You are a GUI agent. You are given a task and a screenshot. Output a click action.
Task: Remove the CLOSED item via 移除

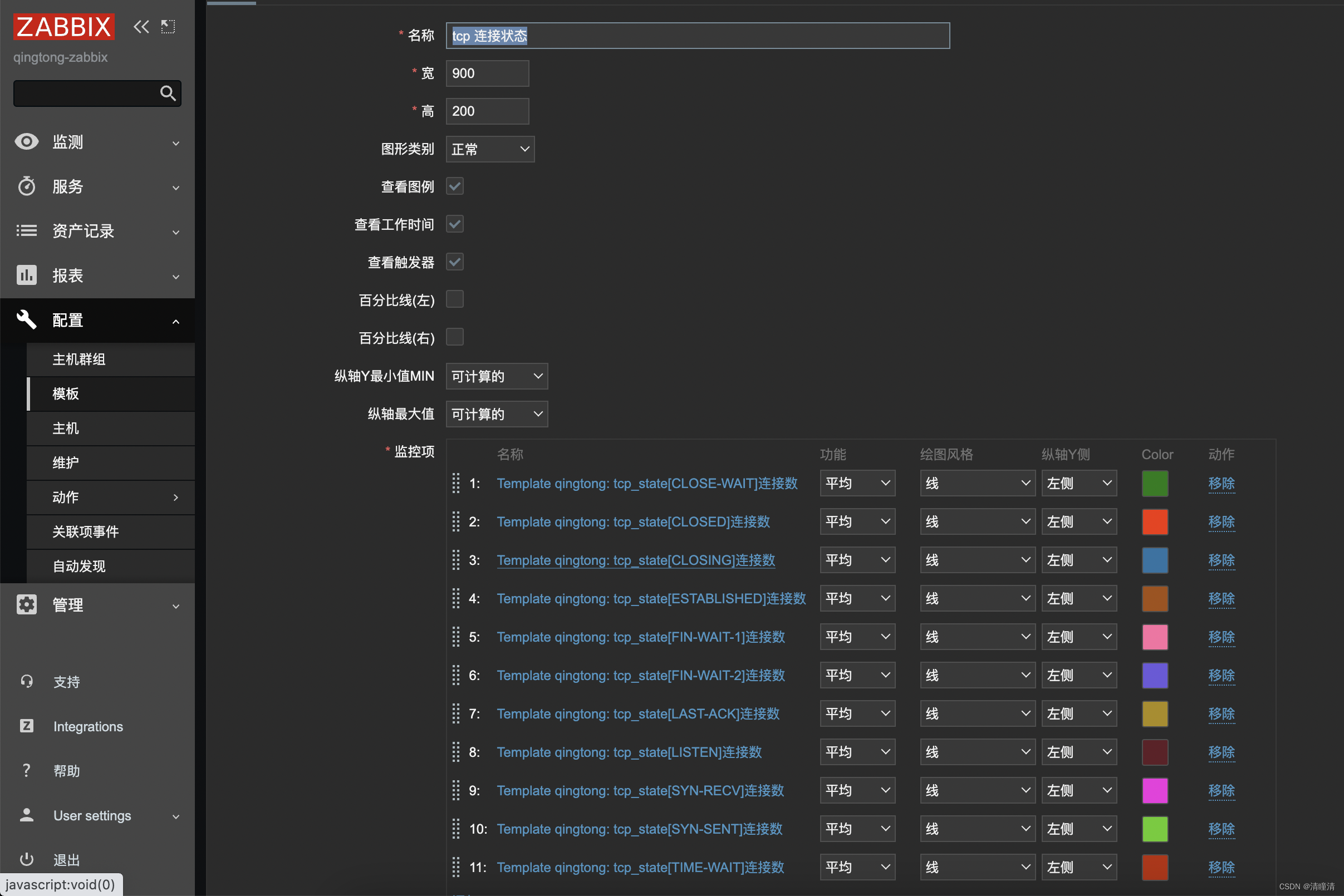tap(1222, 521)
